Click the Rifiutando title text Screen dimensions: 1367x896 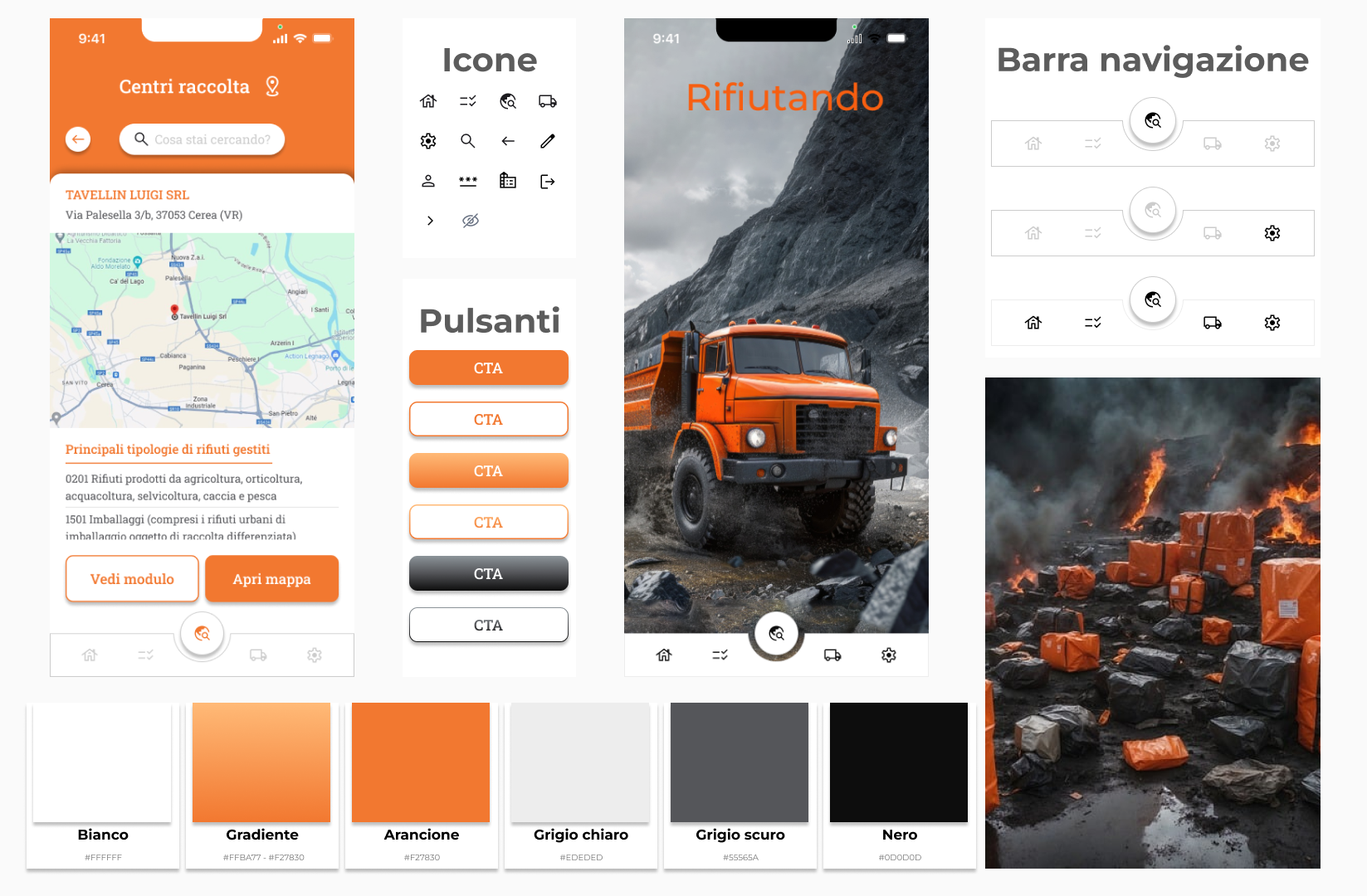pos(784,98)
